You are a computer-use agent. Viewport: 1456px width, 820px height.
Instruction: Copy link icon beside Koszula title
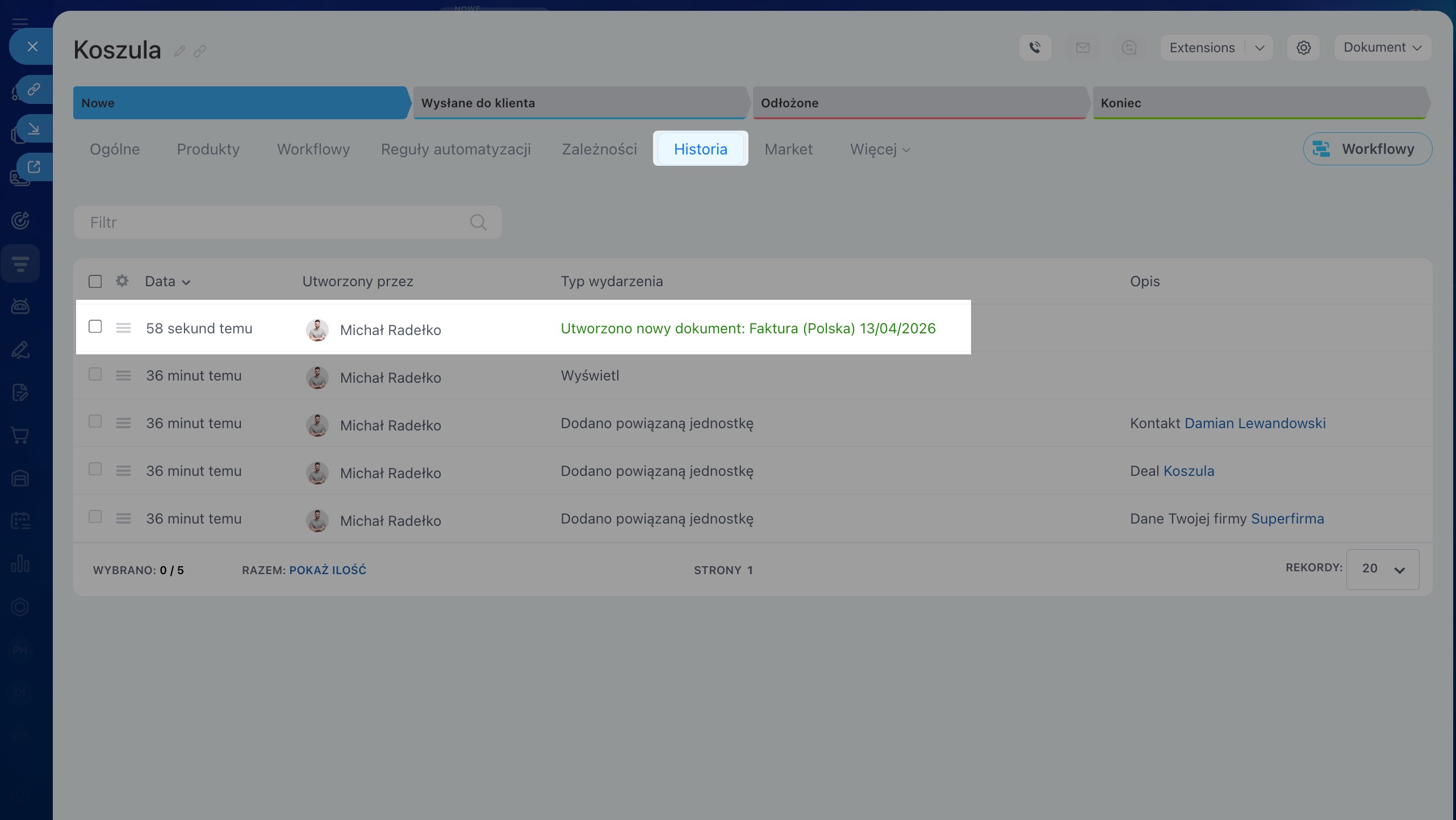coord(200,52)
